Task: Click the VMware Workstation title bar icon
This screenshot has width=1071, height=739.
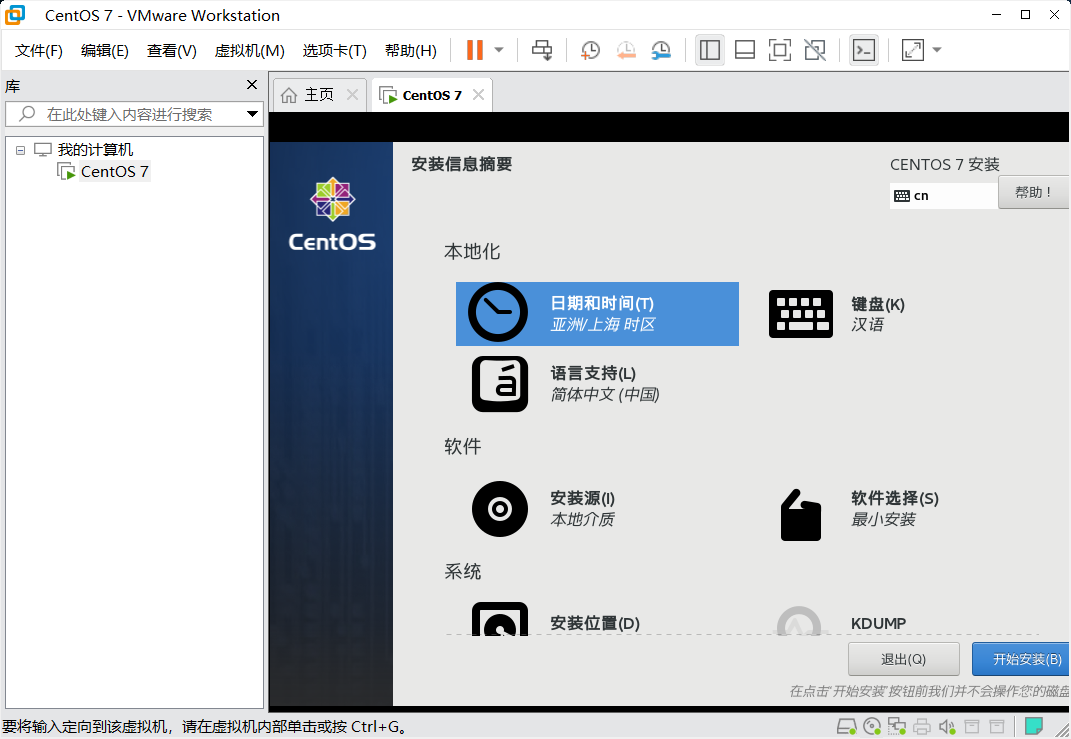Action: (x=15, y=15)
